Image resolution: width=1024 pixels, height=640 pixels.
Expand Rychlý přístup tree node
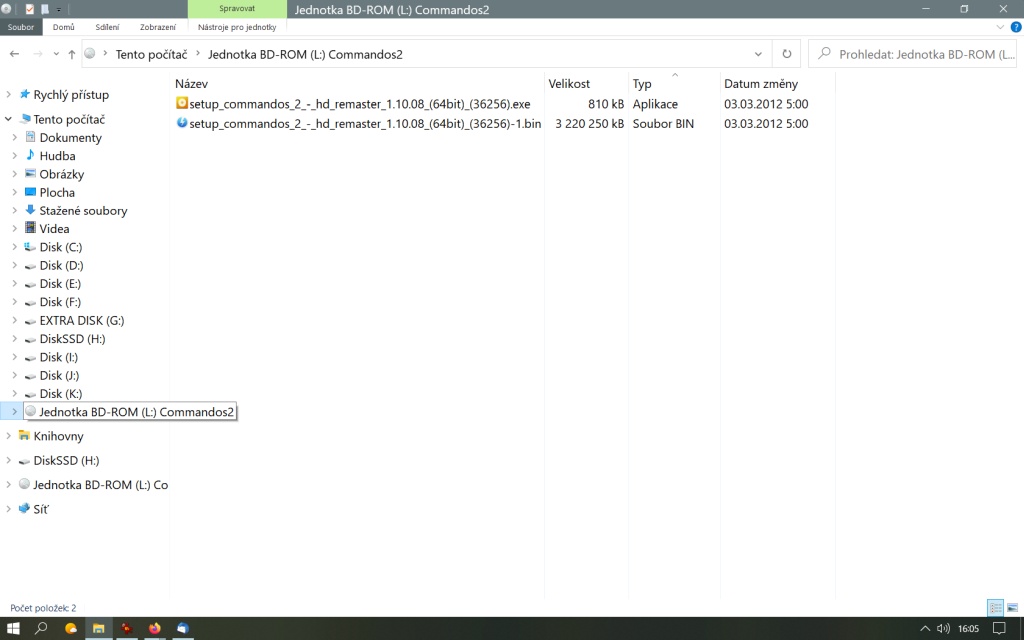[x=8, y=95]
